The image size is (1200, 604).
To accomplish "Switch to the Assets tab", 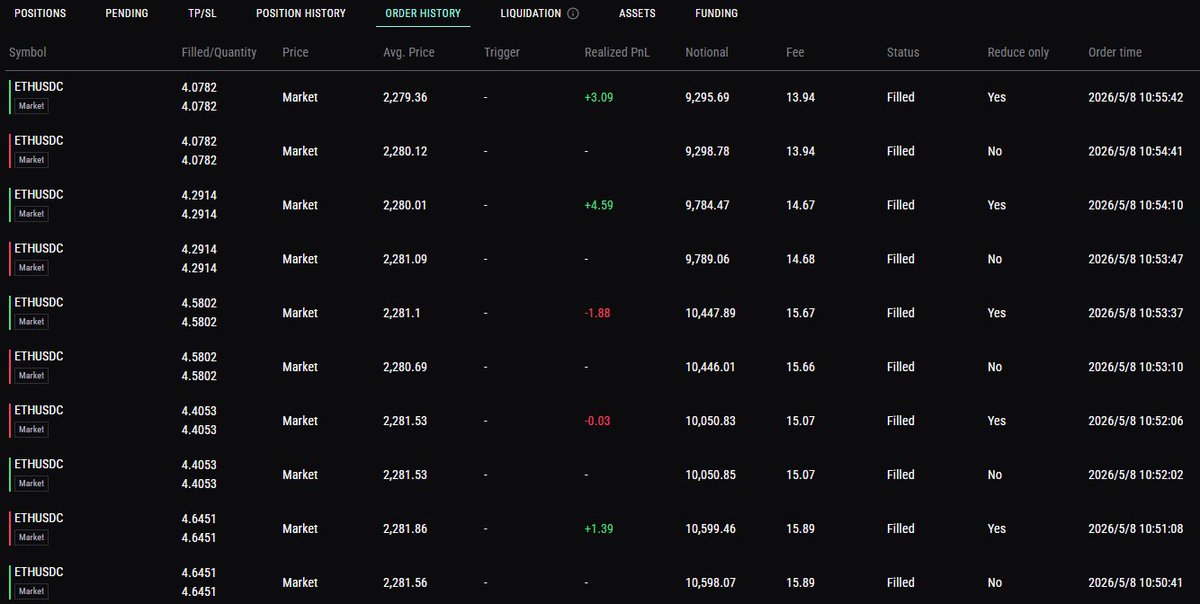I will (x=638, y=14).
